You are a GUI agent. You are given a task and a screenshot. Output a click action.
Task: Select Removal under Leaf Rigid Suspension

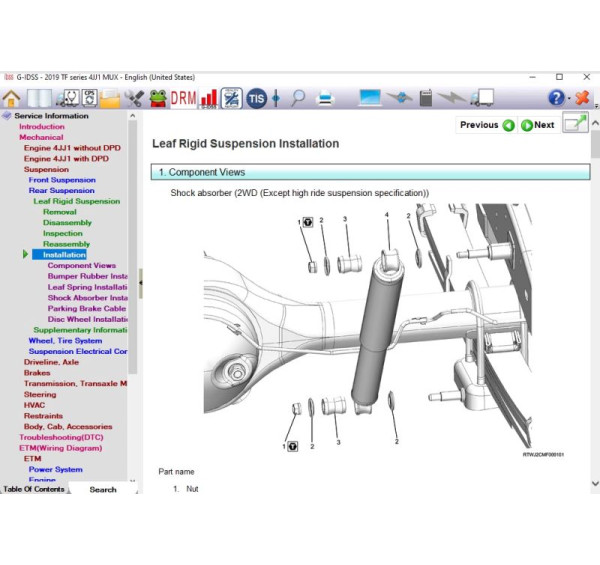coord(59,212)
